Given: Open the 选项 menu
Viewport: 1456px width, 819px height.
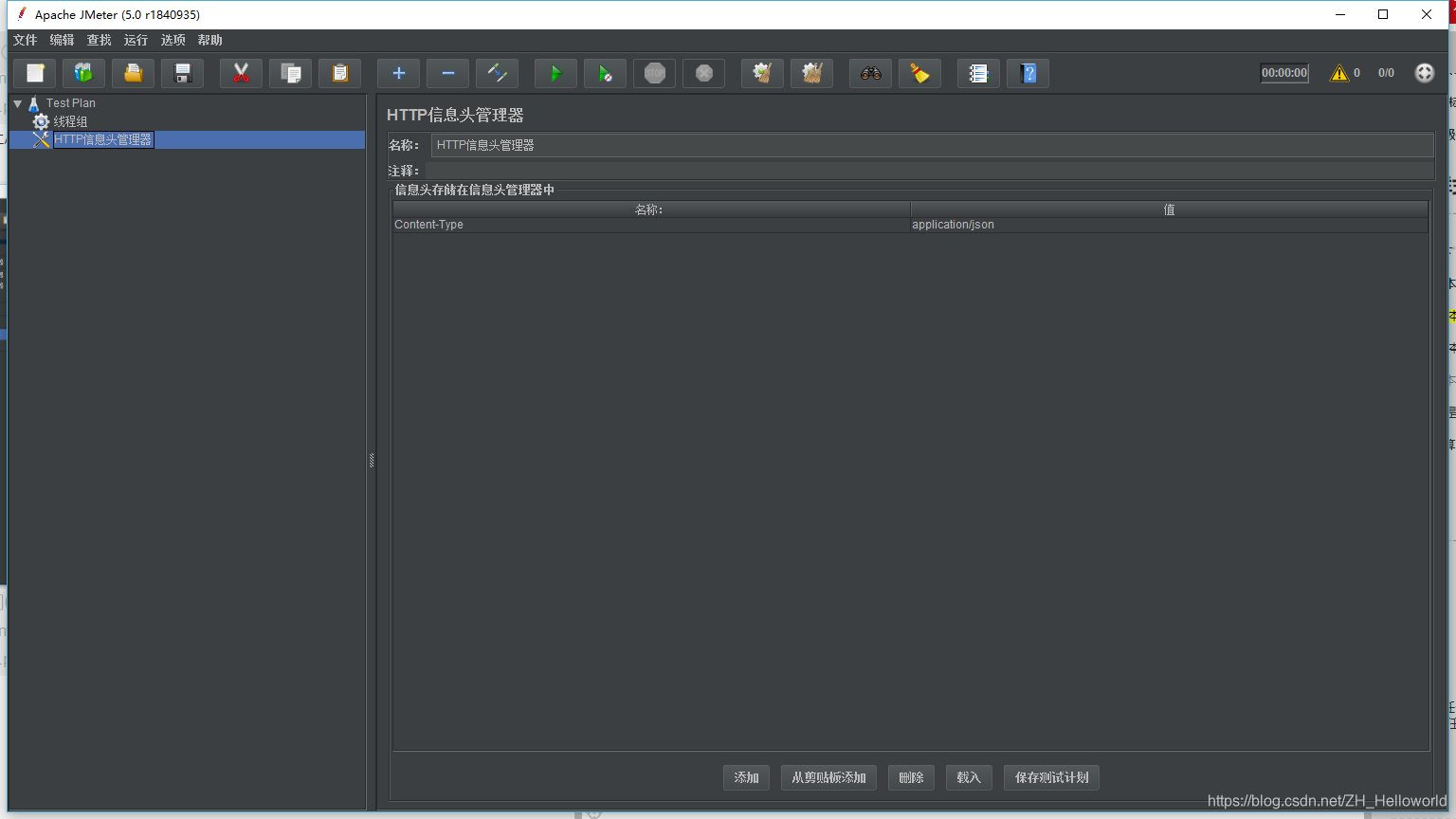Looking at the screenshot, I should [173, 40].
